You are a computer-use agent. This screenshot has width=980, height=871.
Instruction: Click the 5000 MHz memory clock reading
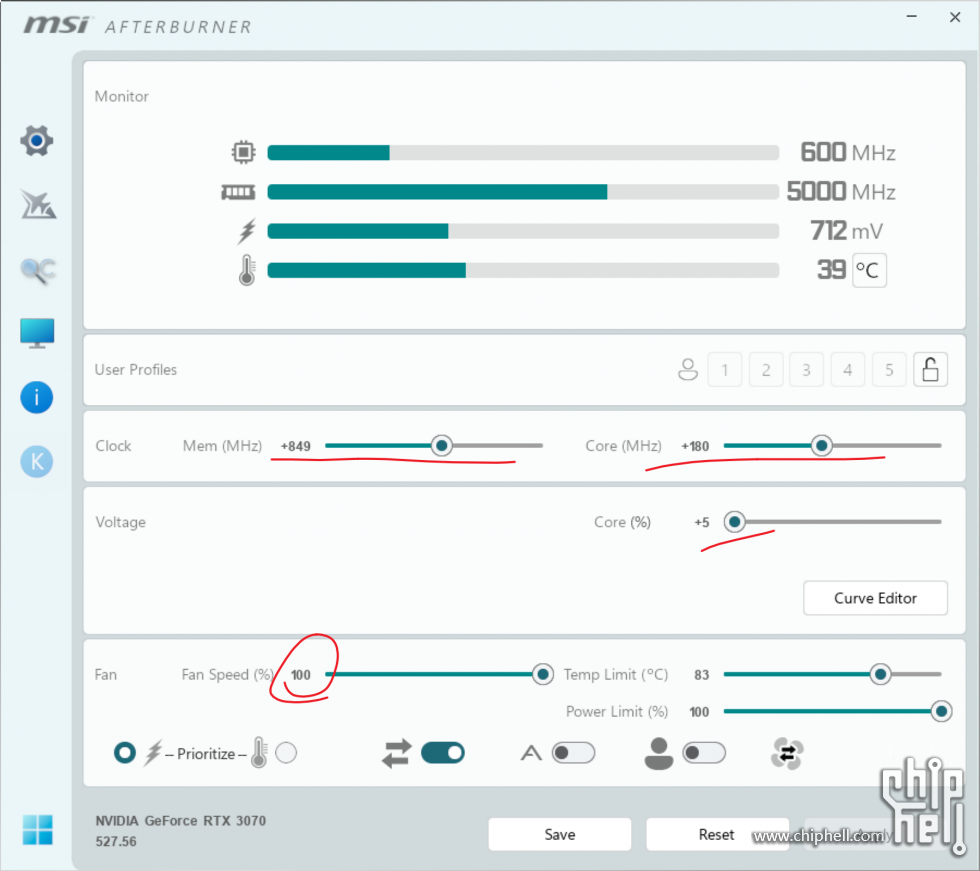[841, 191]
